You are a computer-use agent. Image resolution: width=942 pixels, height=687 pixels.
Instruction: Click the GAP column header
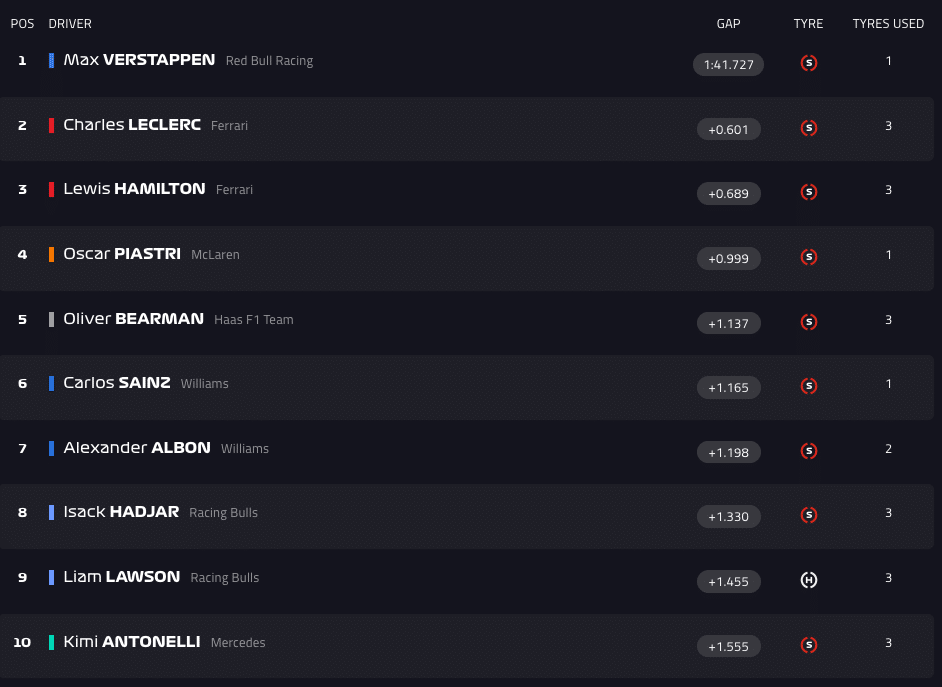[728, 23]
